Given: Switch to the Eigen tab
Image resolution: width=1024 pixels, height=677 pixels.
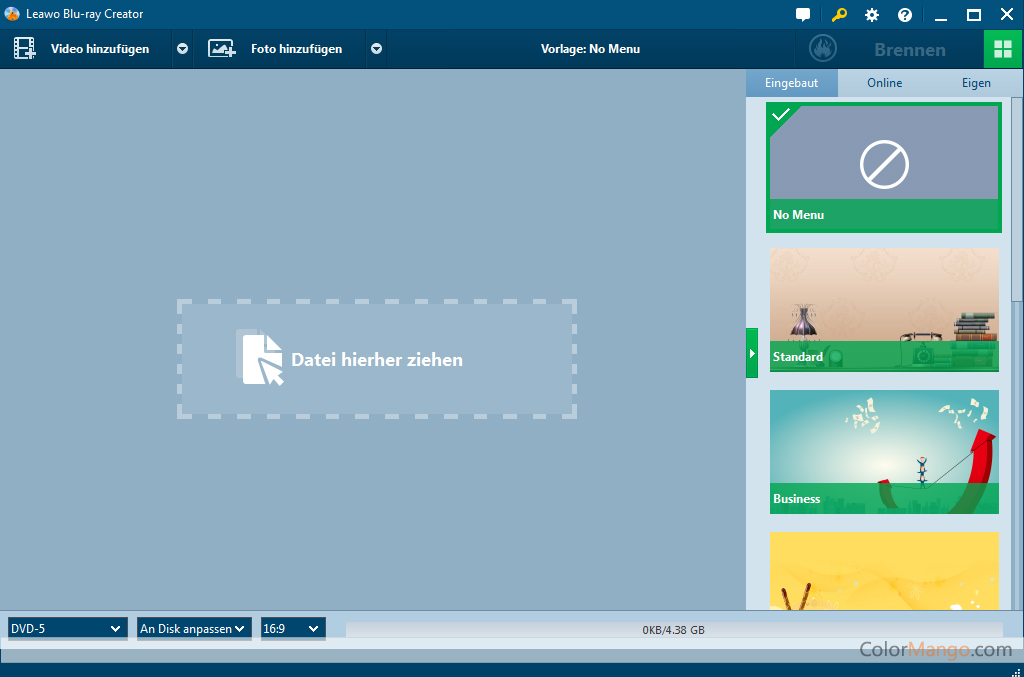Looking at the screenshot, I should pos(976,83).
